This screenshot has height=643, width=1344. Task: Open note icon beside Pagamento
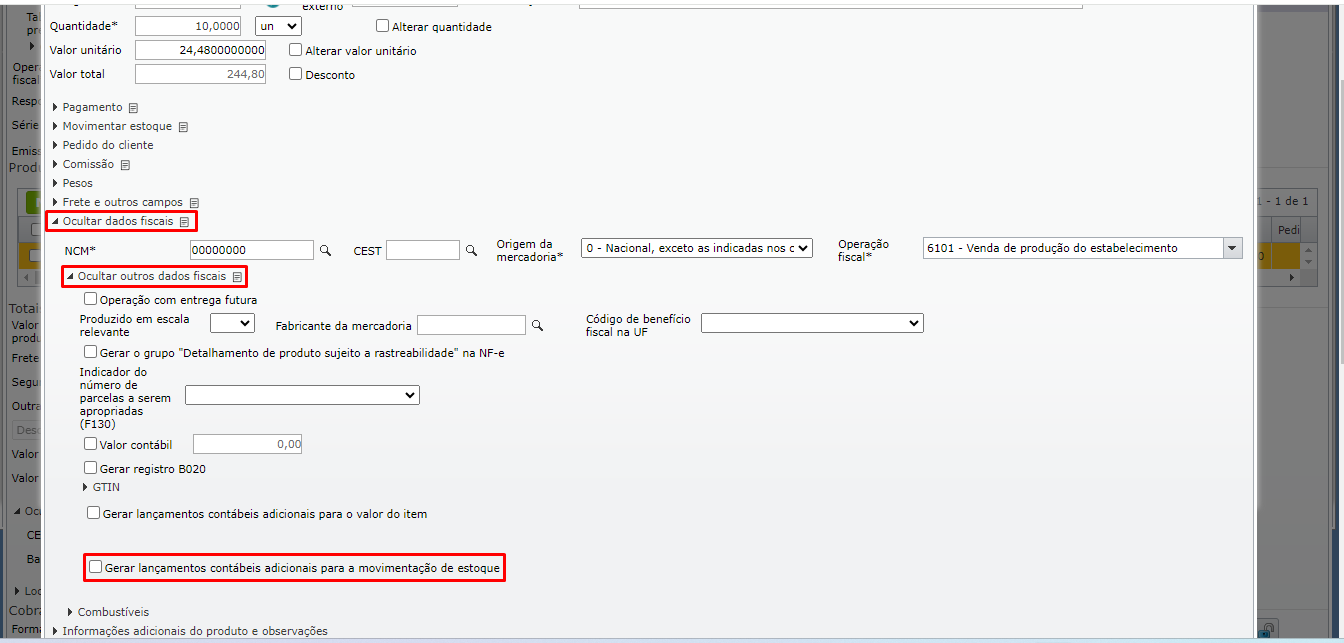(133, 108)
